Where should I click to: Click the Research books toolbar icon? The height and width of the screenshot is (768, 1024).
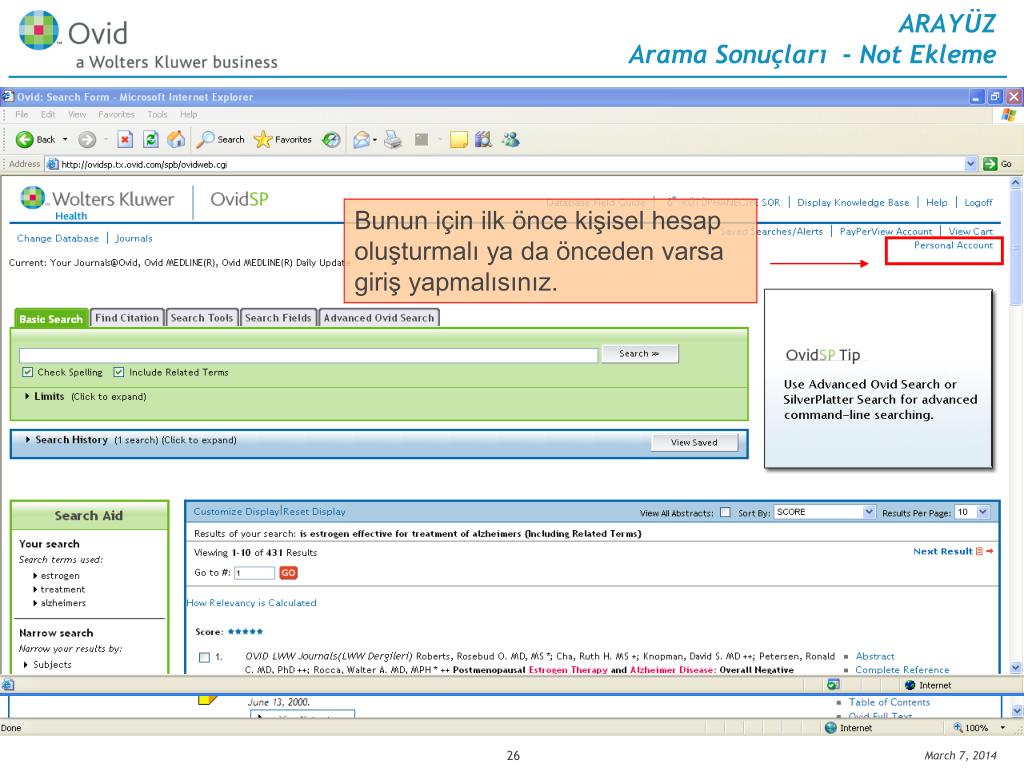pos(483,139)
